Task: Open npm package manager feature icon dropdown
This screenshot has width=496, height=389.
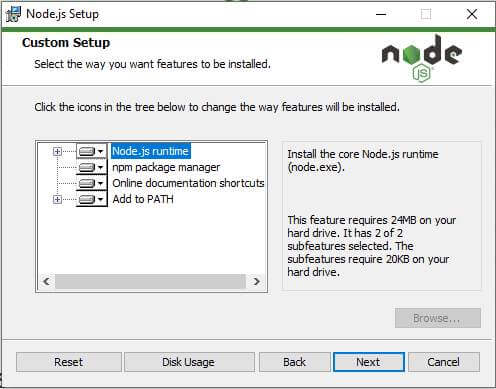Action: coord(92,167)
